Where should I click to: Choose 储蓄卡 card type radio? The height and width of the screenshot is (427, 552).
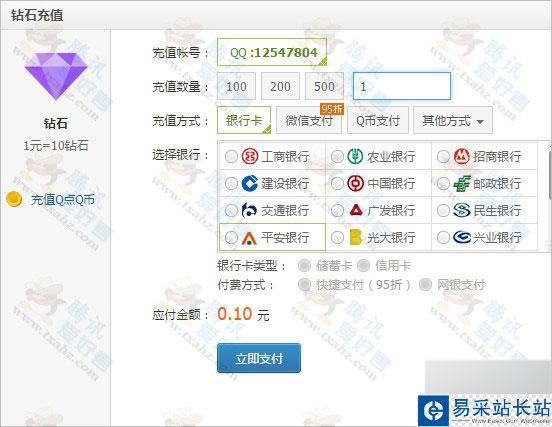click(304, 265)
